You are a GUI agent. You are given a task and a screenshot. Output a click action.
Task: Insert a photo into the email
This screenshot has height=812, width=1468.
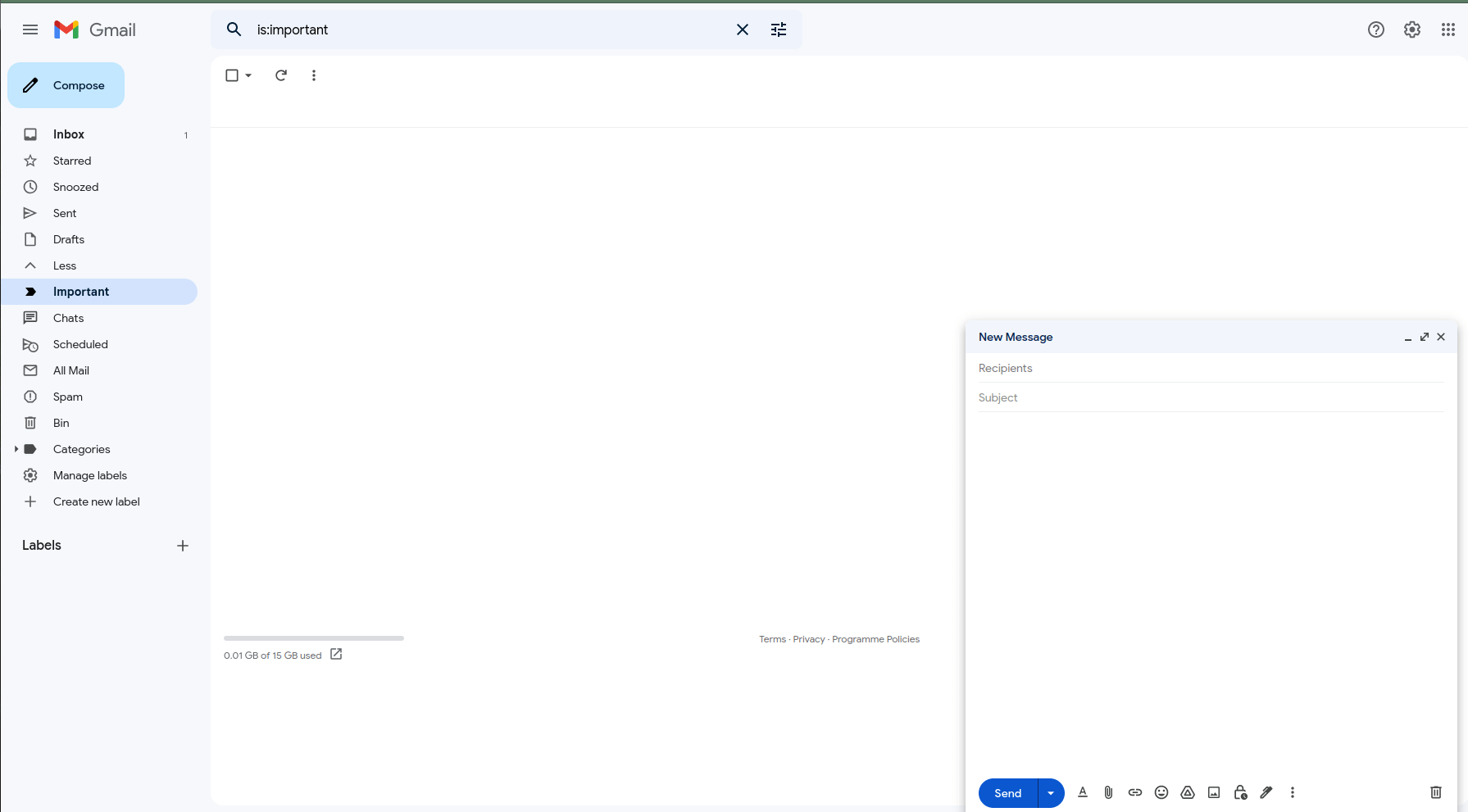pyautogui.click(x=1213, y=792)
